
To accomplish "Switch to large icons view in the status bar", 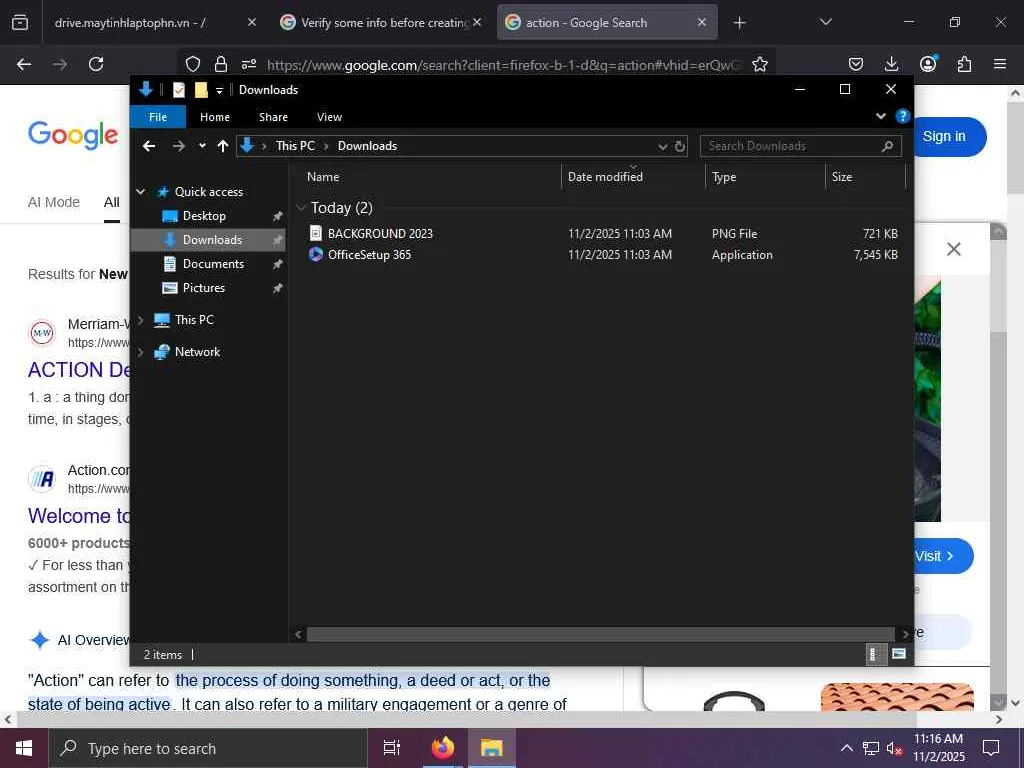I will [x=899, y=654].
